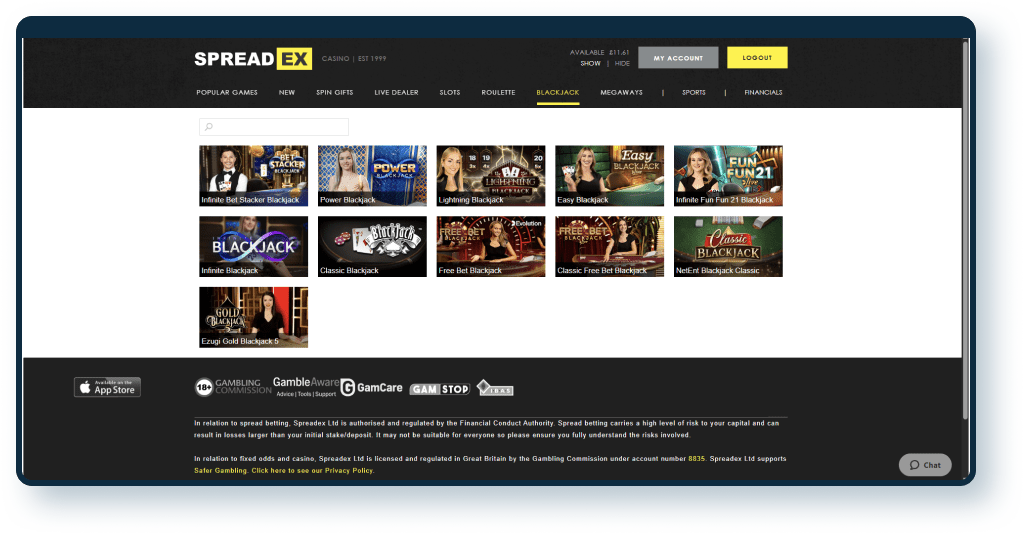Image resolution: width=1024 pixels, height=534 pixels.
Task: Open the Megaways tab
Action: (x=621, y=93)
